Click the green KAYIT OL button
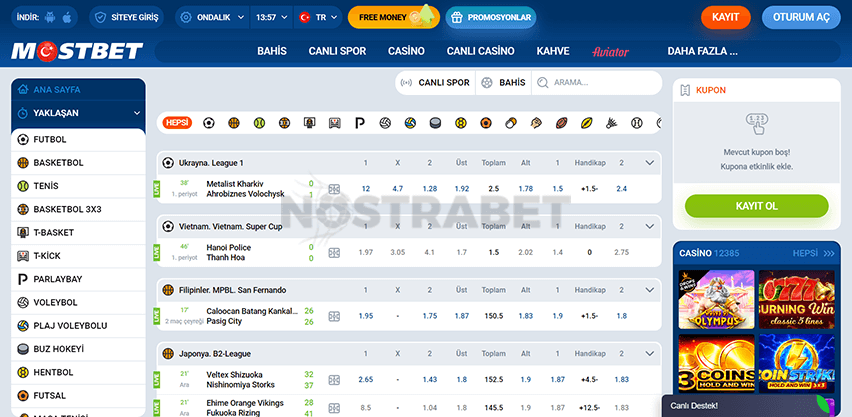 (756, 206)
